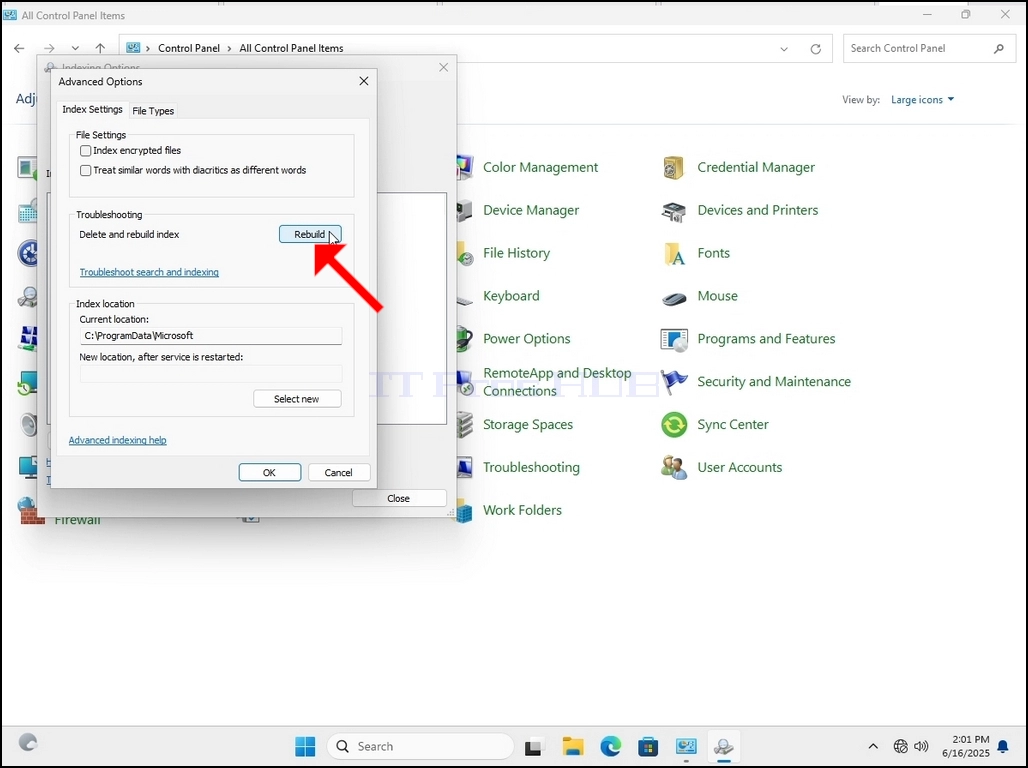Click the Current location path field

[x=210, y=336]
